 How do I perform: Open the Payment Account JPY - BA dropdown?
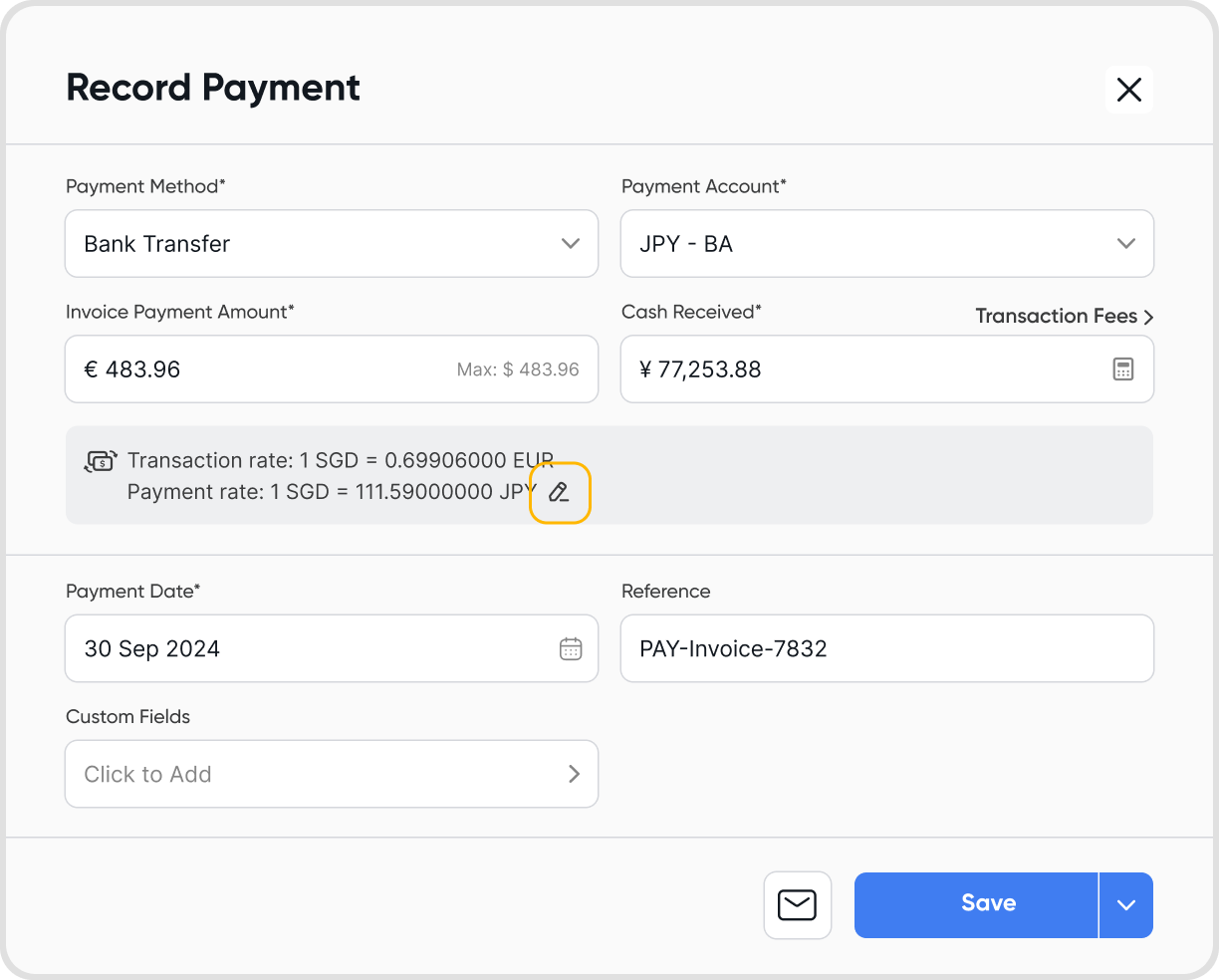[887, 244]
